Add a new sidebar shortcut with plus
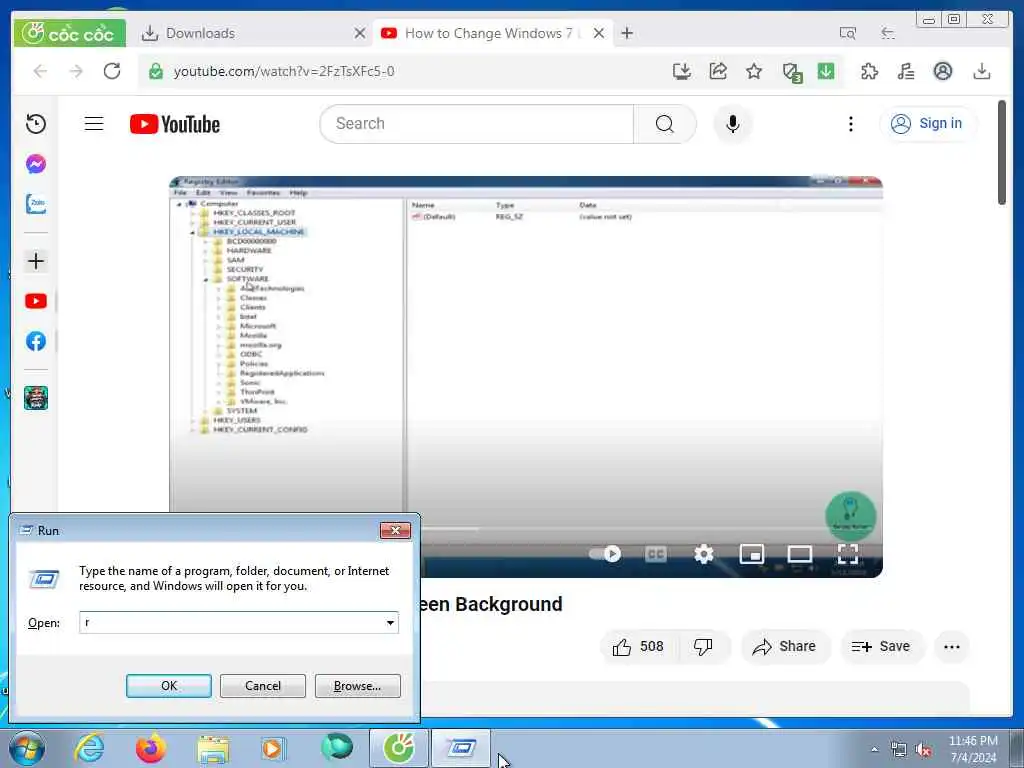The image size is (1024, 768). pos(36,261)
